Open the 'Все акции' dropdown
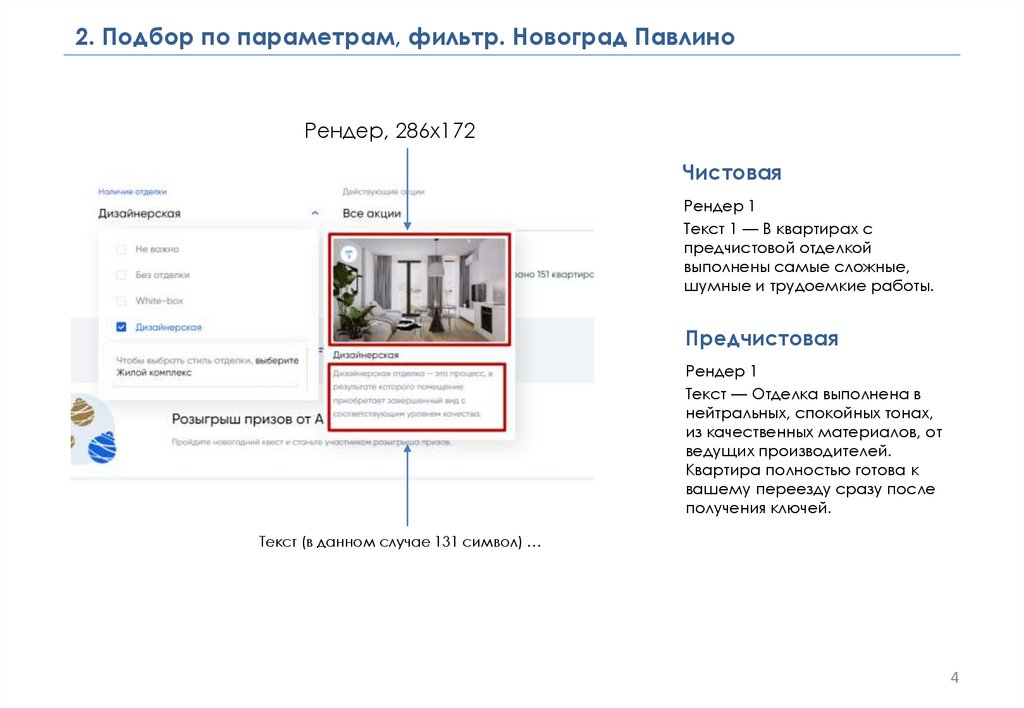Image resolution: width=1024 pixels, height=708 pixels. [x=372, y=213]
